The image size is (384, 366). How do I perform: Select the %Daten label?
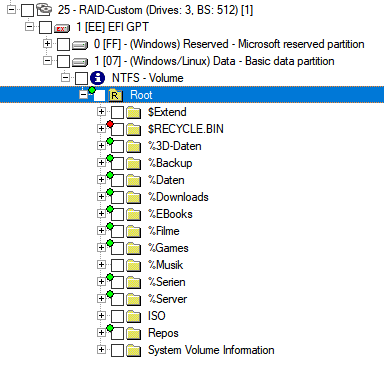(x=166, y=180)
